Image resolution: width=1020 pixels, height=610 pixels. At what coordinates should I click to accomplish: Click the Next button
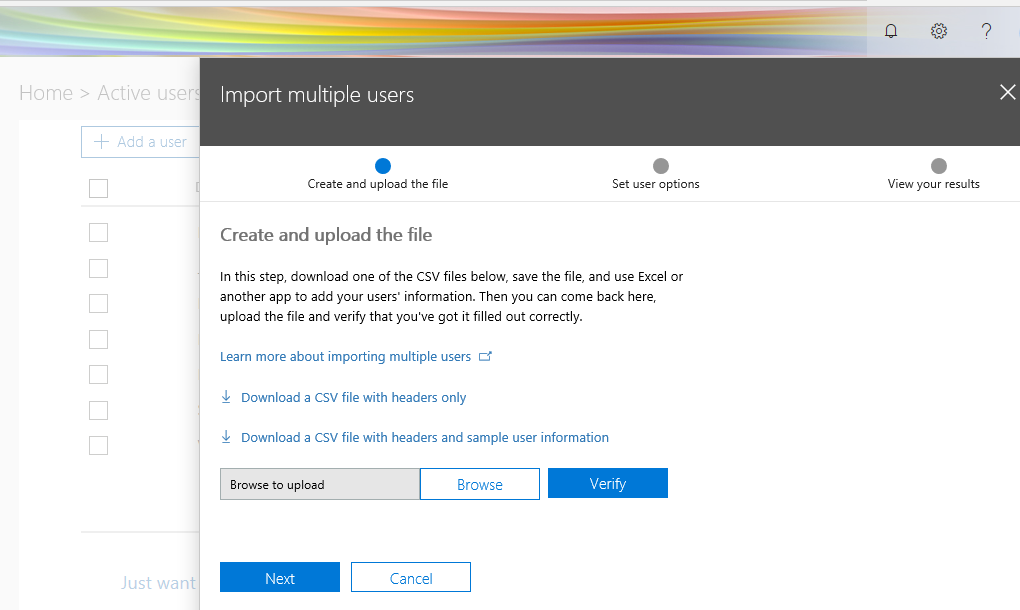[280, 577]
